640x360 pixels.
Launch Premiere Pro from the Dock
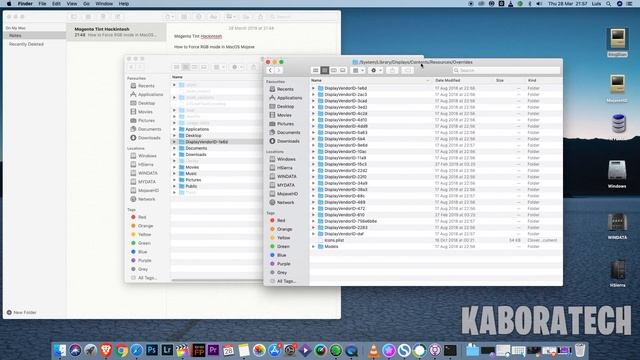point(213,350)
